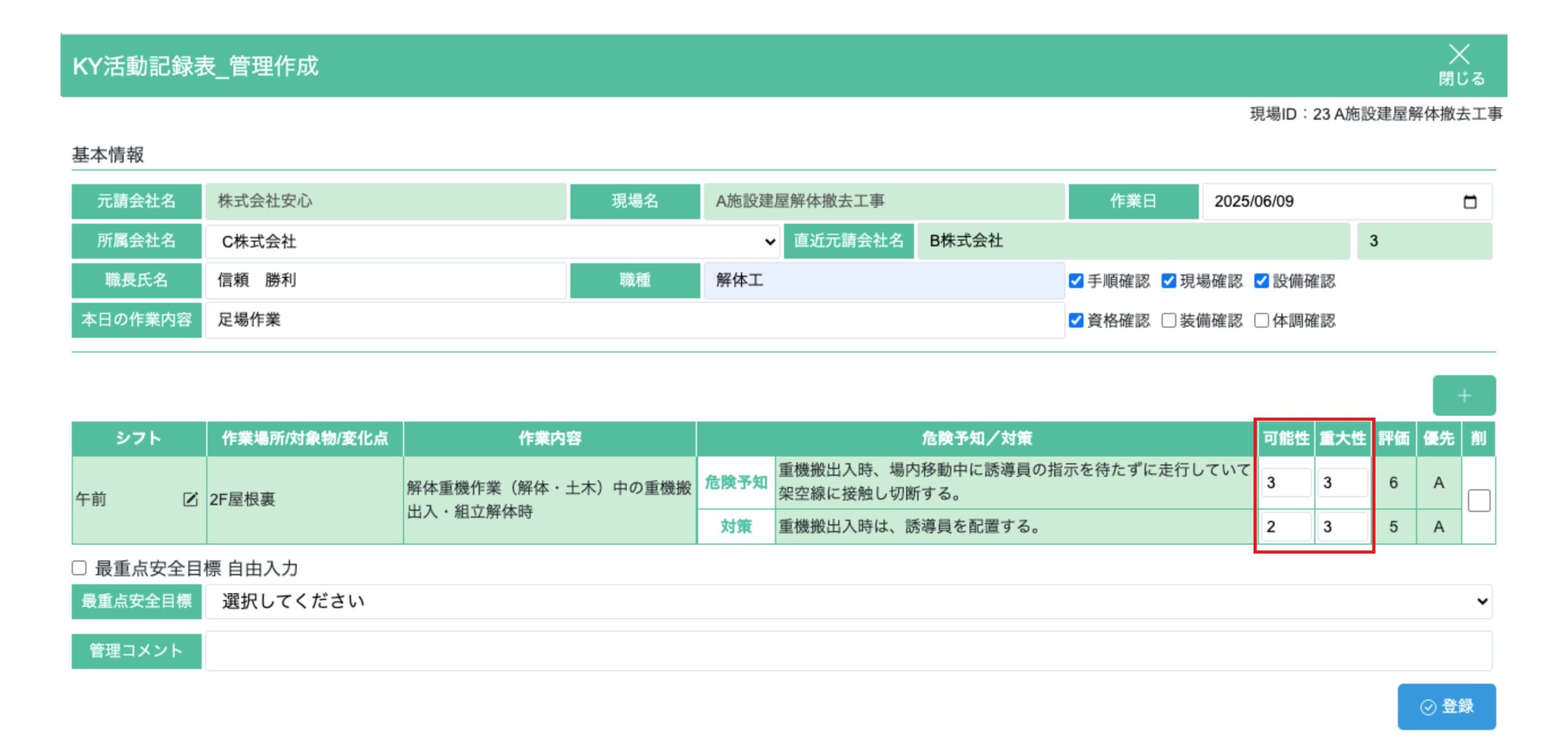
Task: Click the シフト column header
Action: (x=139, y=438)
